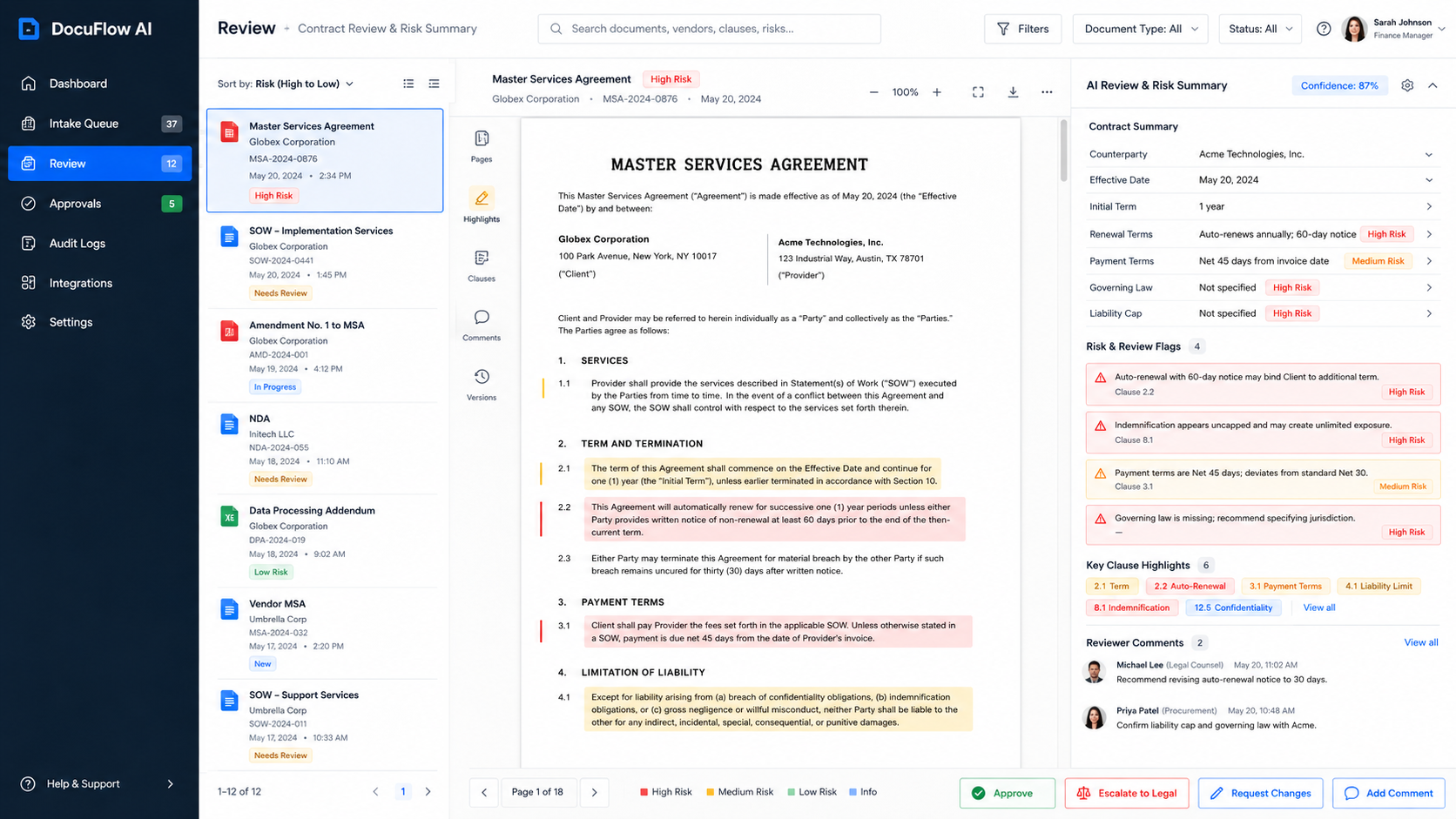Image resolution: width=1456 pixels, height=819 pixels.
Task: Enter fullscreen document view
Action: pos(978,91)
